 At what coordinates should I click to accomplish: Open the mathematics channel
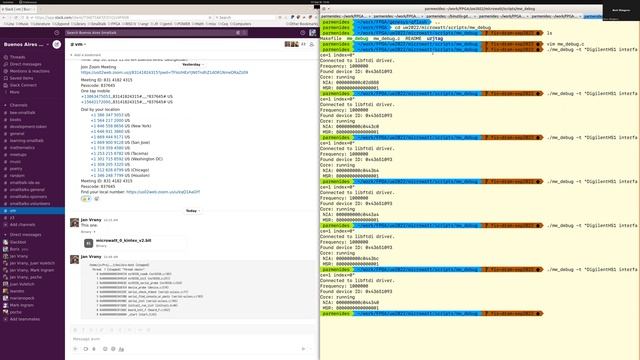point(22,148)
